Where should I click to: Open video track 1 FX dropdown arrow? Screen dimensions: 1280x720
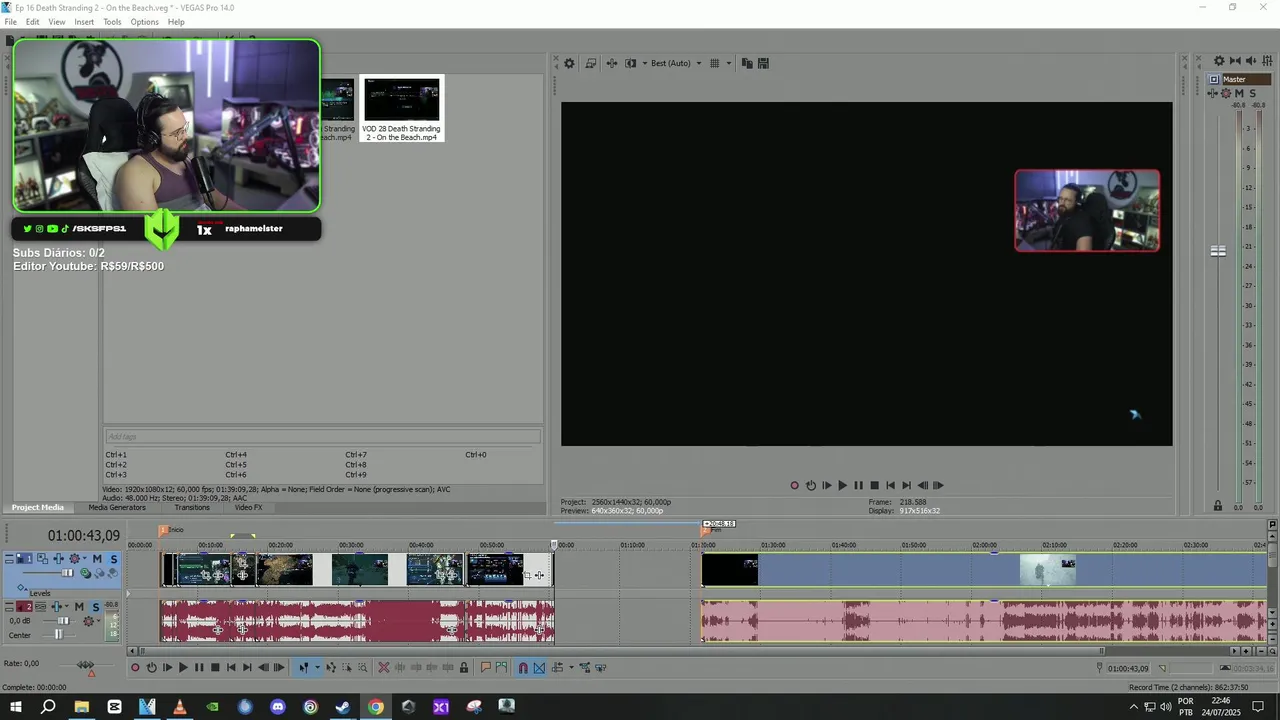85,559
